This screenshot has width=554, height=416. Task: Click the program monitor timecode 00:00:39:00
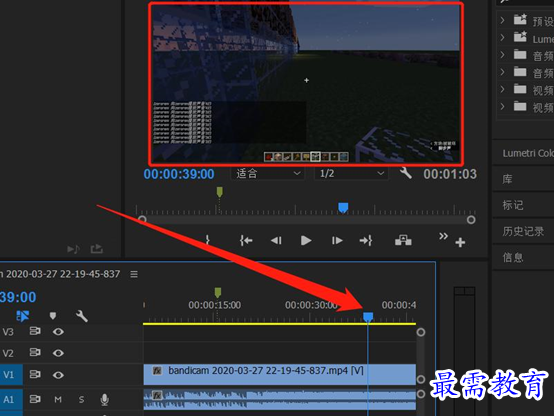point(179,174)
